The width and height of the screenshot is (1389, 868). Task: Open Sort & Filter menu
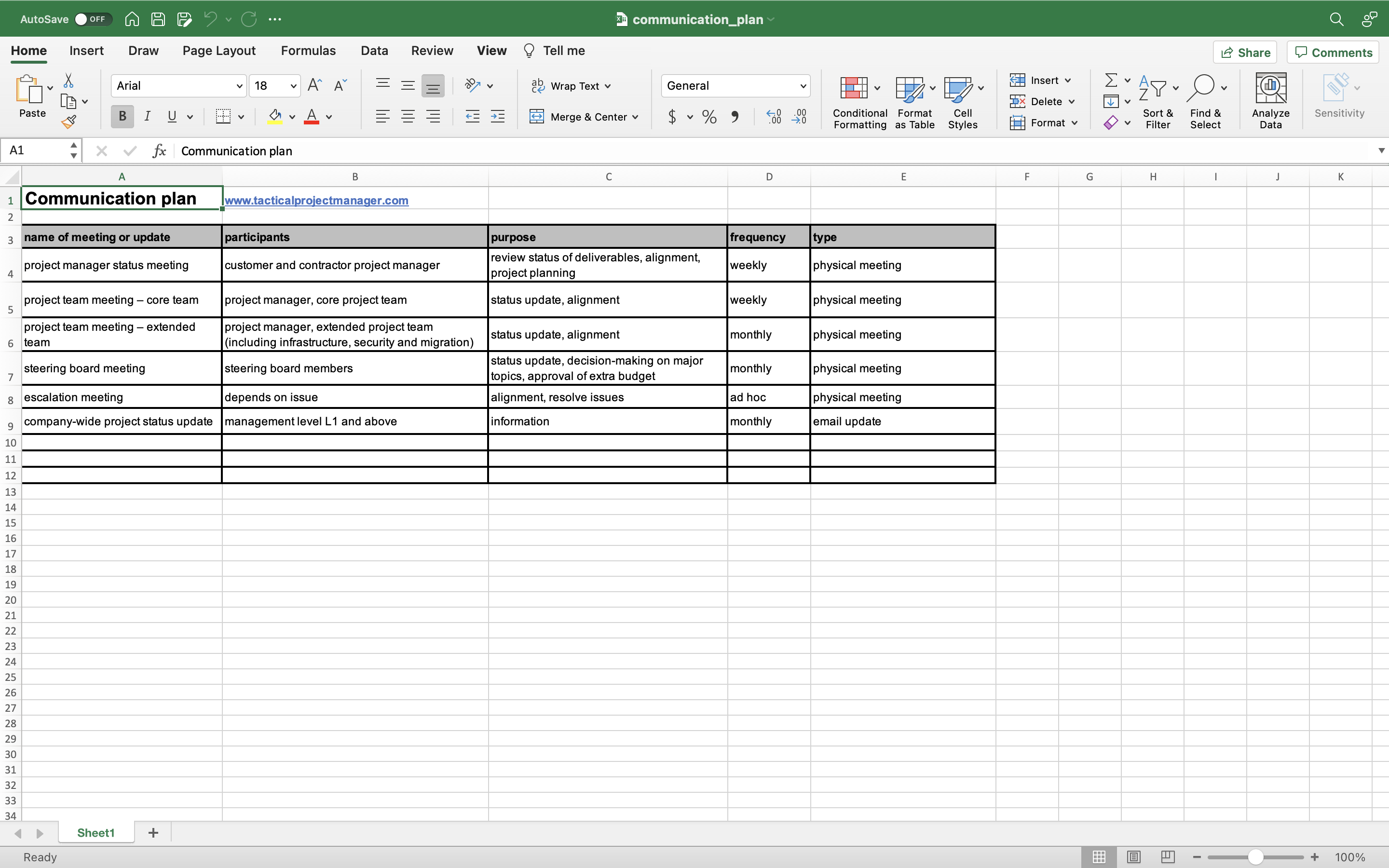point(1158,102)
